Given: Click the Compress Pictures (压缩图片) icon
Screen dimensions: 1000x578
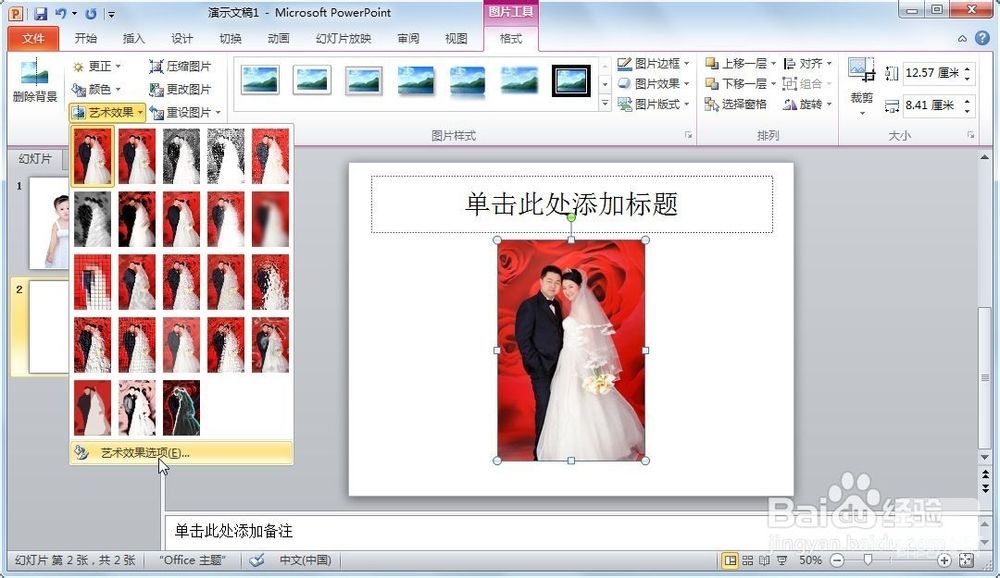Looking at the screenshot, I should 156,66.
